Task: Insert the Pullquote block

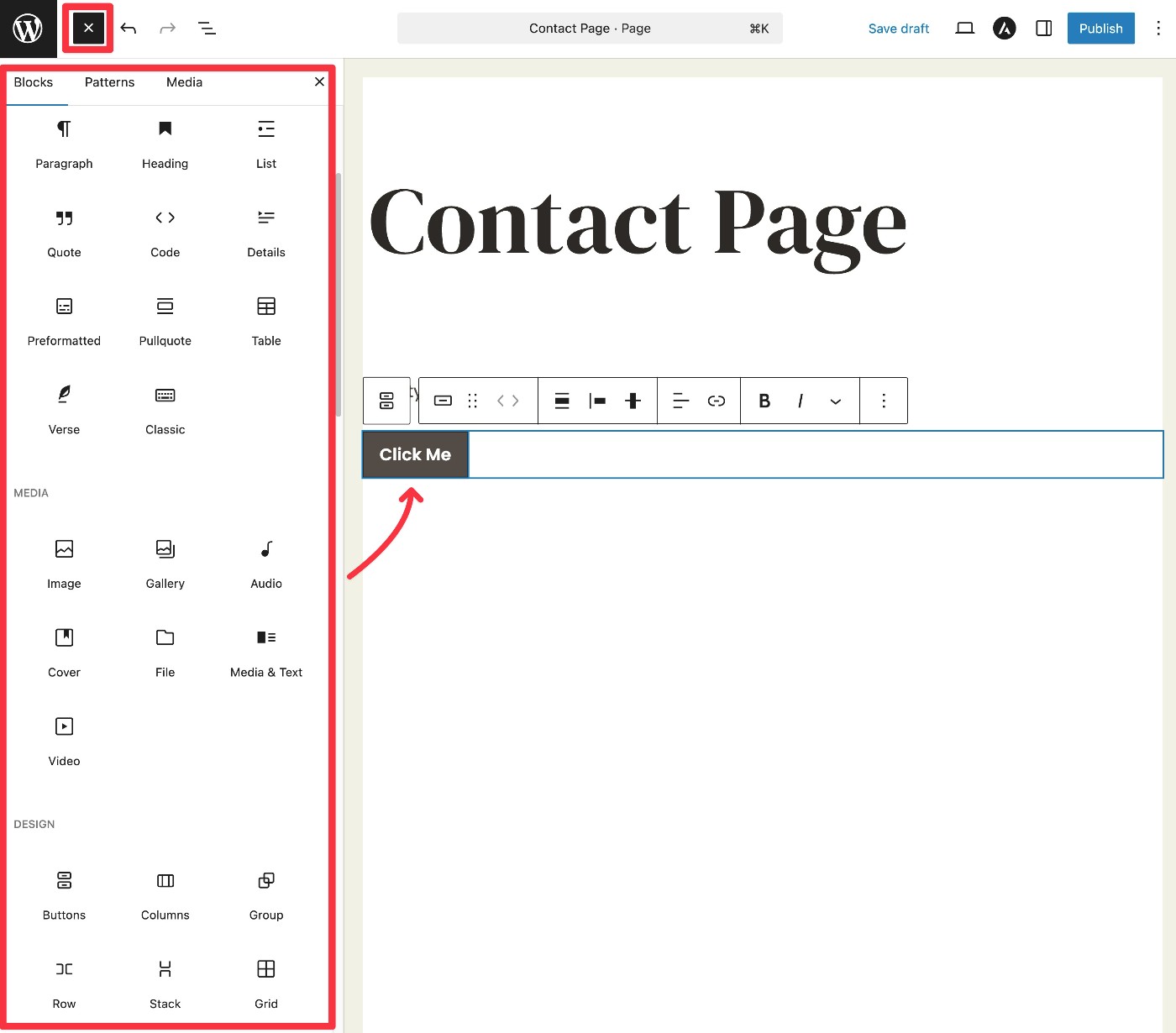Action: (165, 320)
